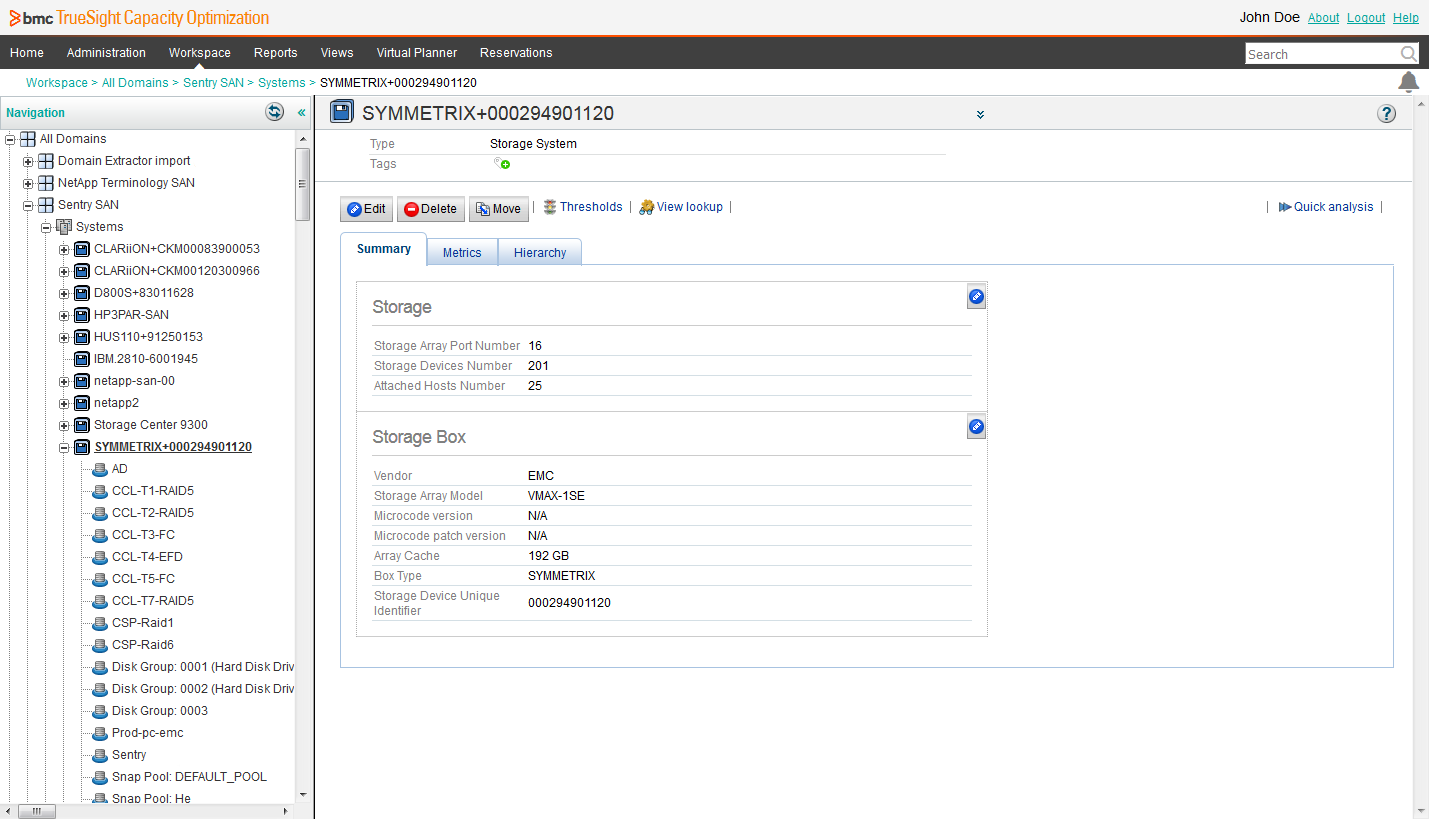Click the CSP-Raid6 pool icon

tap(100, 645)
